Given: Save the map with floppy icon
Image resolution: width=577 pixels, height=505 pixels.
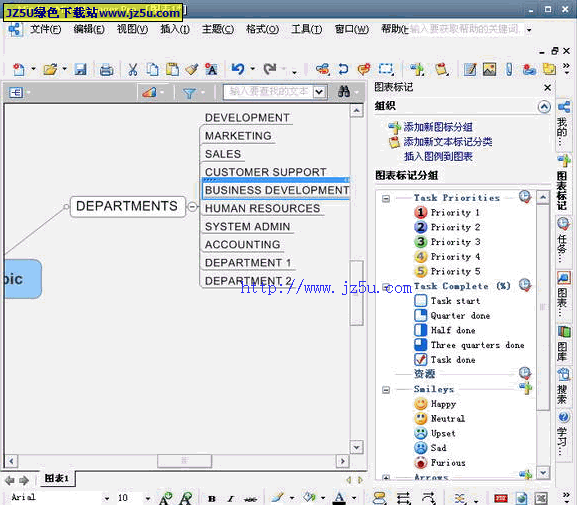Looking at the screenshot, I should 80,69.
